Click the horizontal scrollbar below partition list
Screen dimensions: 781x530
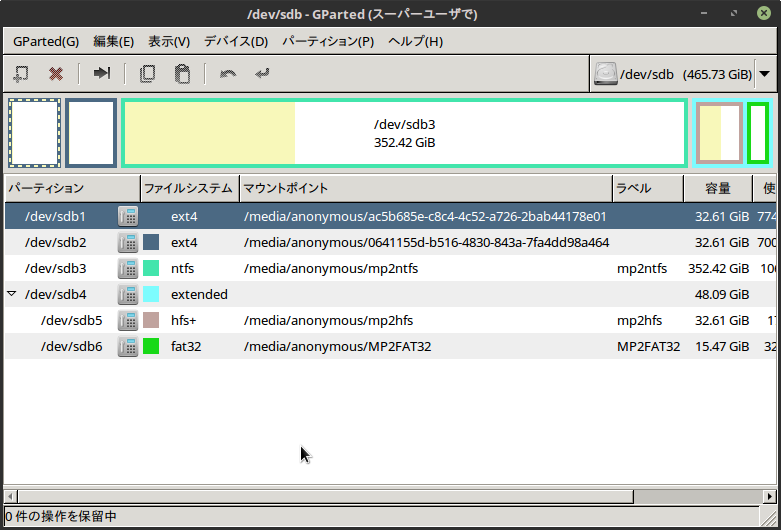point(320,496)
